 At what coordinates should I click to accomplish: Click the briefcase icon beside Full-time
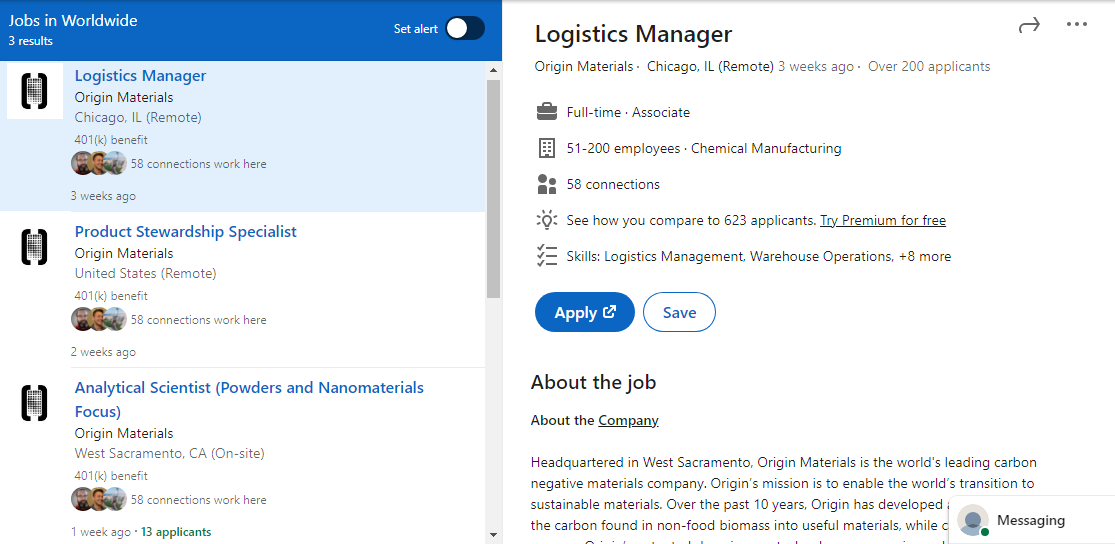click(546, 112)
